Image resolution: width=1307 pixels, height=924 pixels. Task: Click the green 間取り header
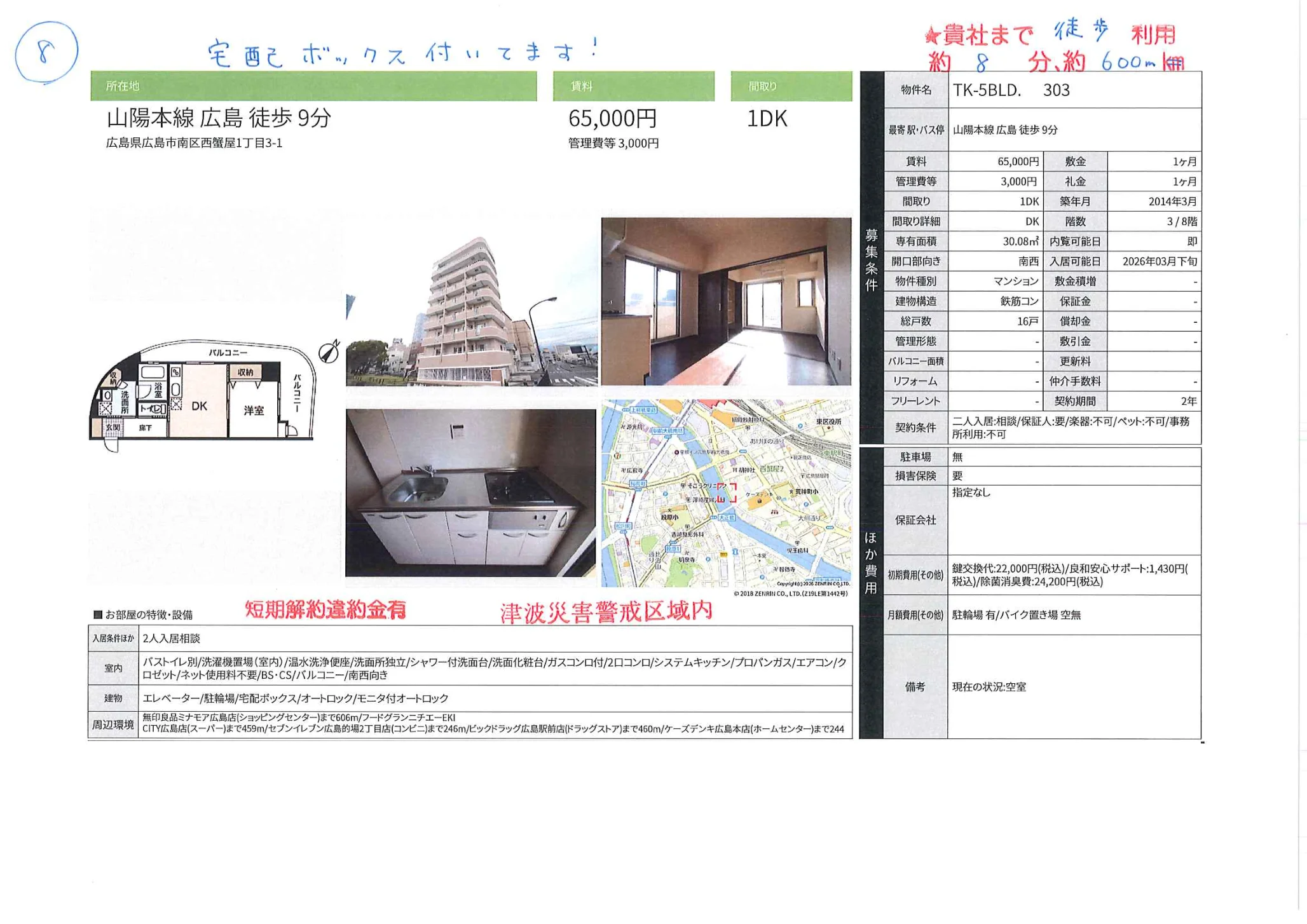[791, 86]
